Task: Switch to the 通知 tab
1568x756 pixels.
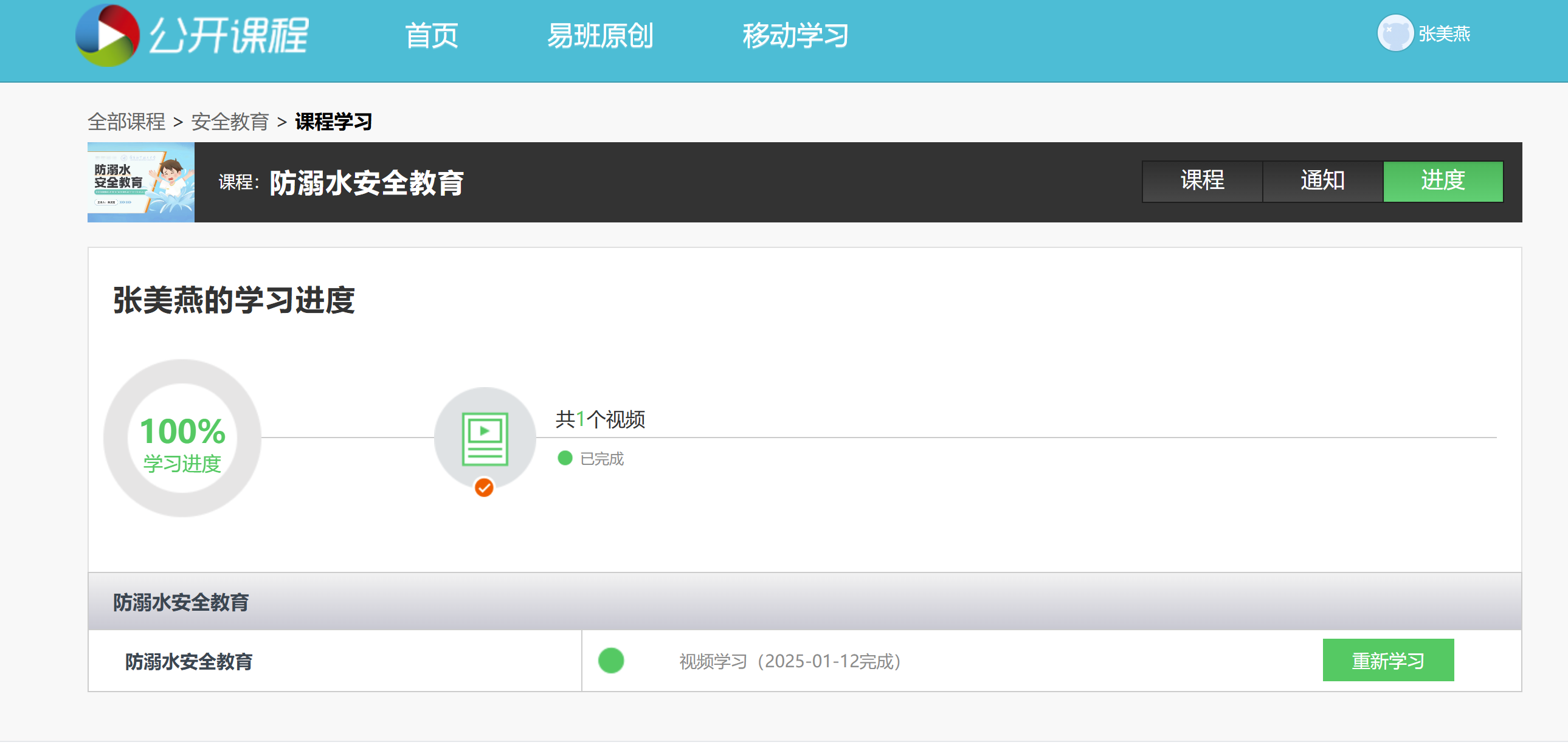Action: [1323, 180]
